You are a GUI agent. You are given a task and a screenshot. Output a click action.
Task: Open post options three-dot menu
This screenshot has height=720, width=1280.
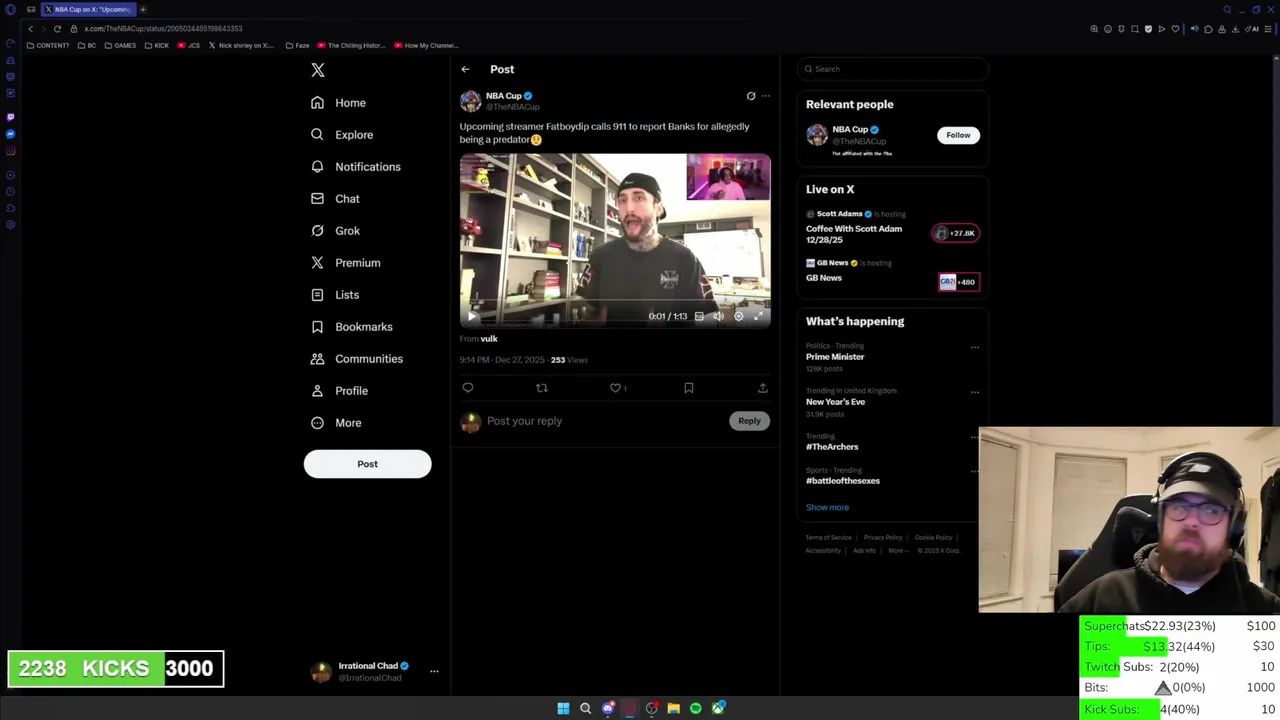(766, 96)
